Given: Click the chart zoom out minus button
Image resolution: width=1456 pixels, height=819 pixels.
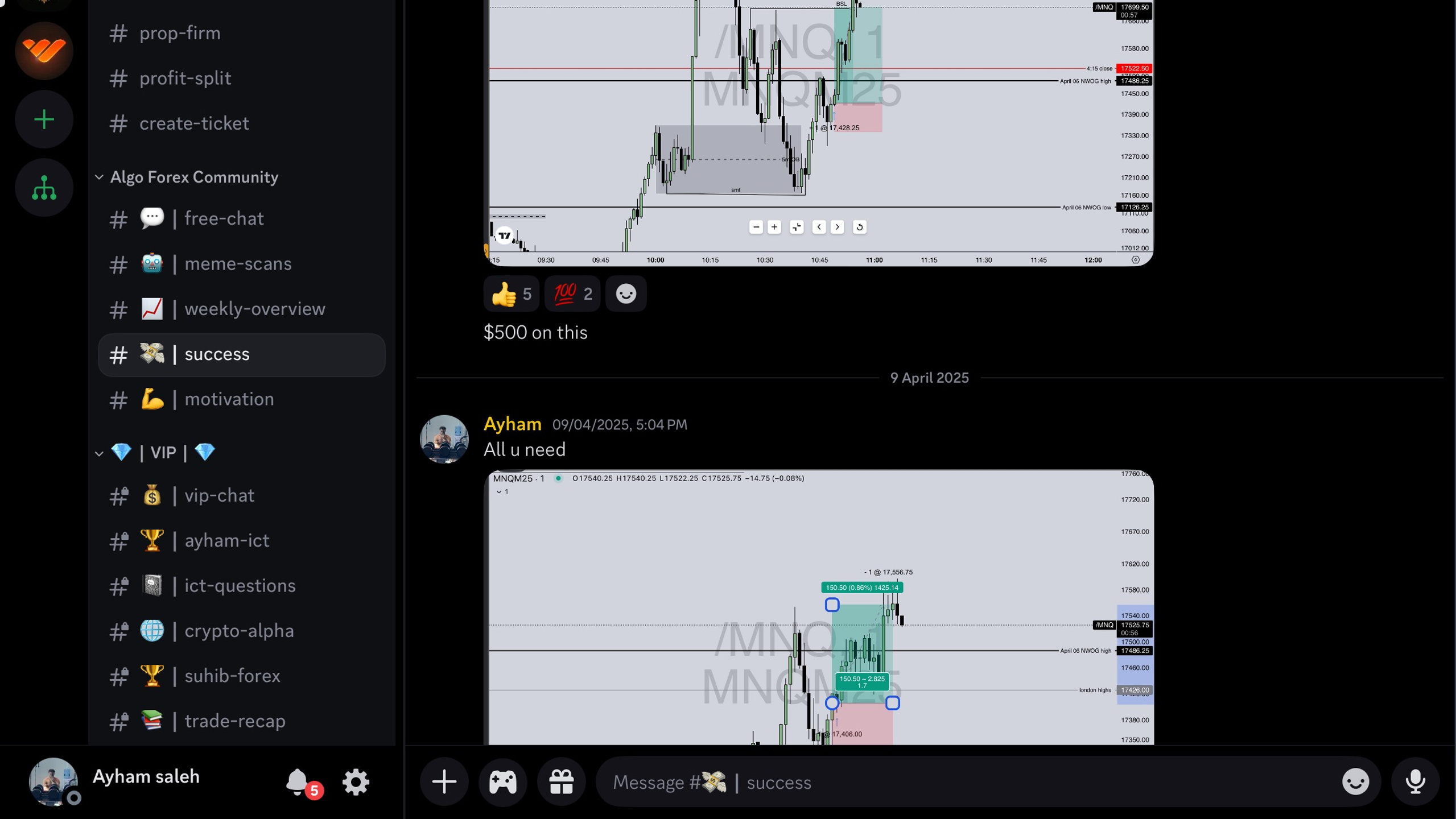Looking at the screenshot, I should point(756,227).
